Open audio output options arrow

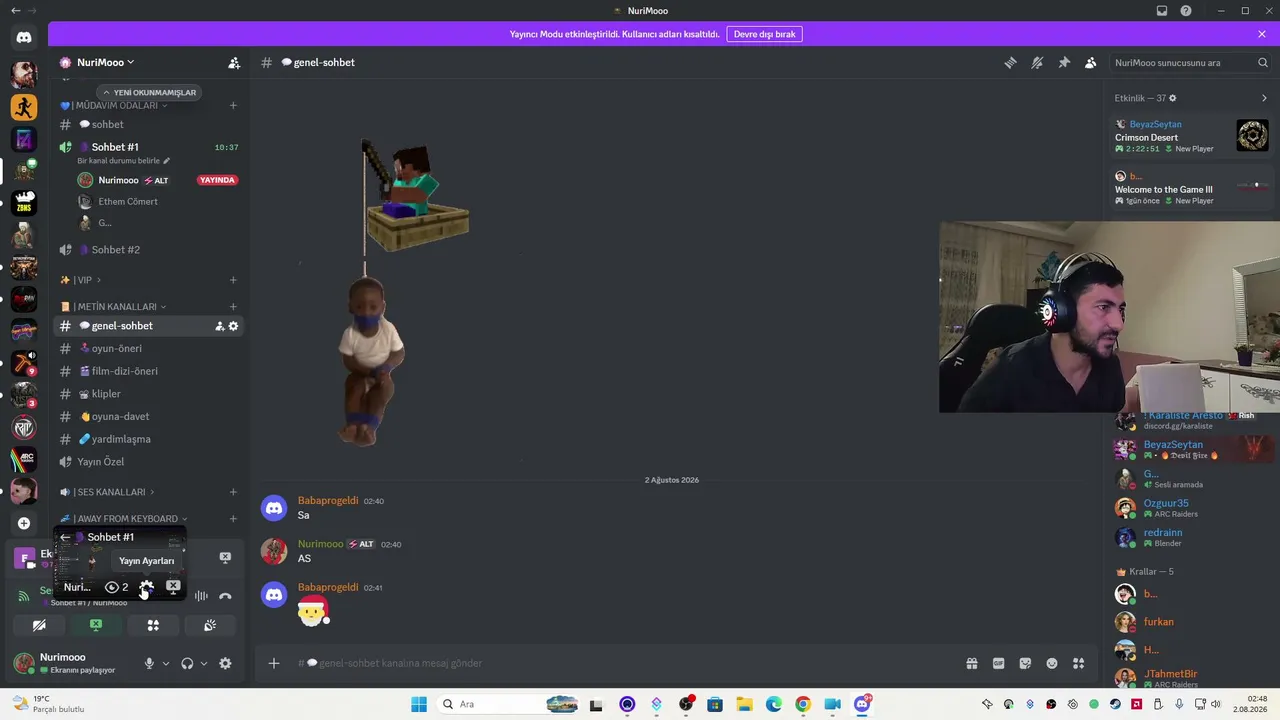point(204,663)
